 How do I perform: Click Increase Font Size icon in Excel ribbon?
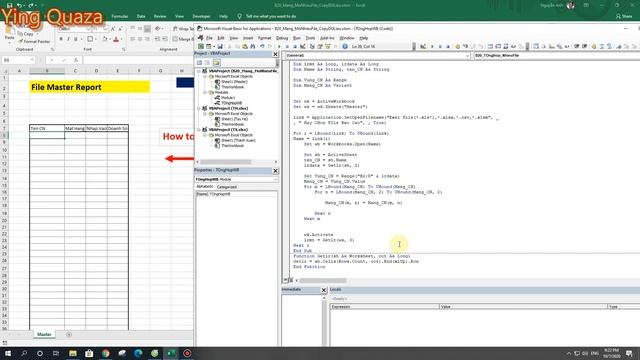113,29
